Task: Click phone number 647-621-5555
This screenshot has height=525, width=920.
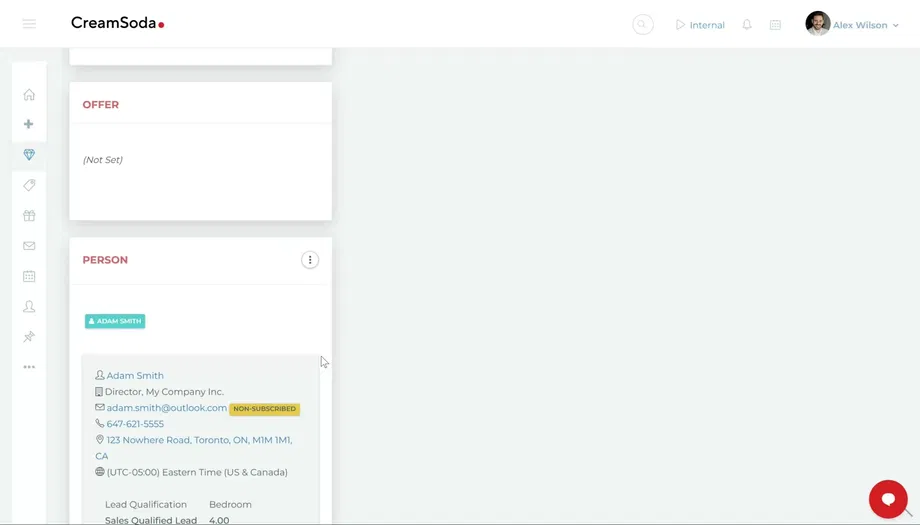Action: [x=135, y=424]
